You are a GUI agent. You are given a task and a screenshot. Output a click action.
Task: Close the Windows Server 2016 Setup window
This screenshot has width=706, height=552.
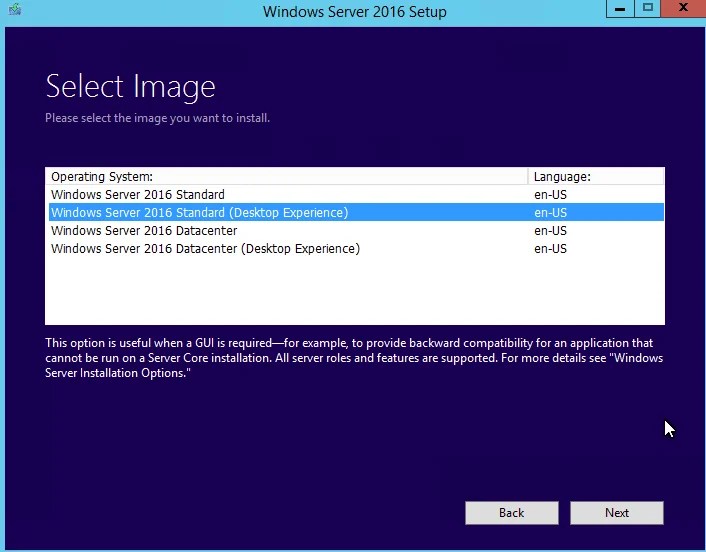683,9
